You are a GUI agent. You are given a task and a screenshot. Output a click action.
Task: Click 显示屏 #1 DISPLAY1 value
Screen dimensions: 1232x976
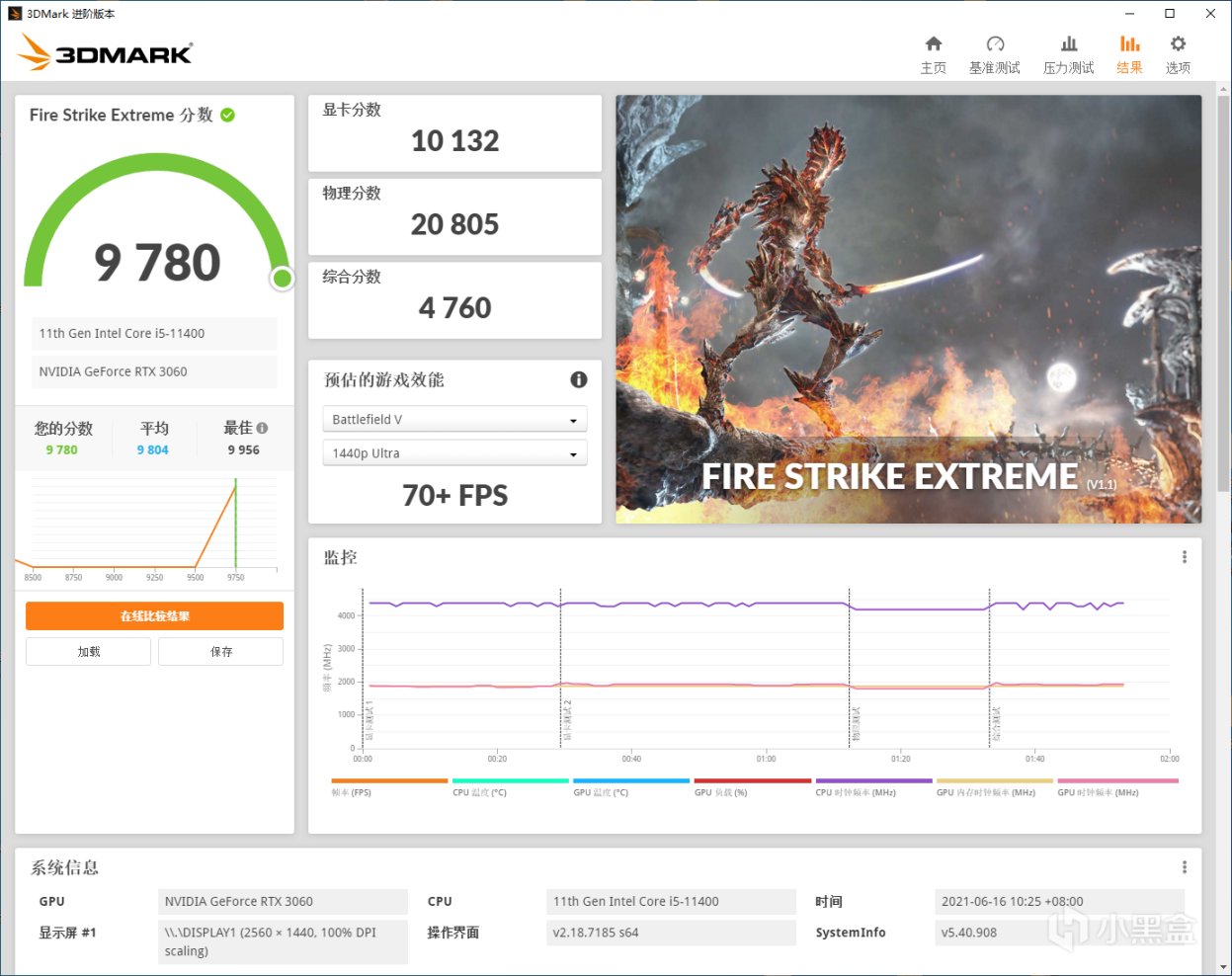[x=283, y=941]
